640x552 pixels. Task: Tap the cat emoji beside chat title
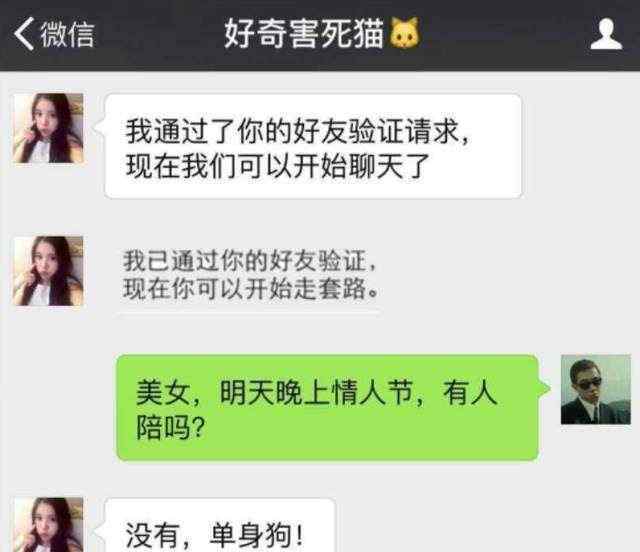(x=404, y=33)
